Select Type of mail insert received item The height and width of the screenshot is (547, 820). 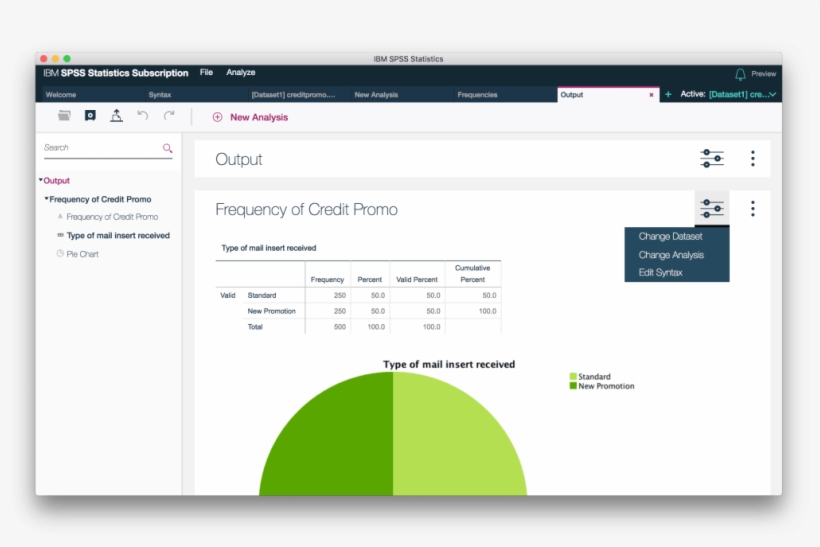click(x=118, y=235)
